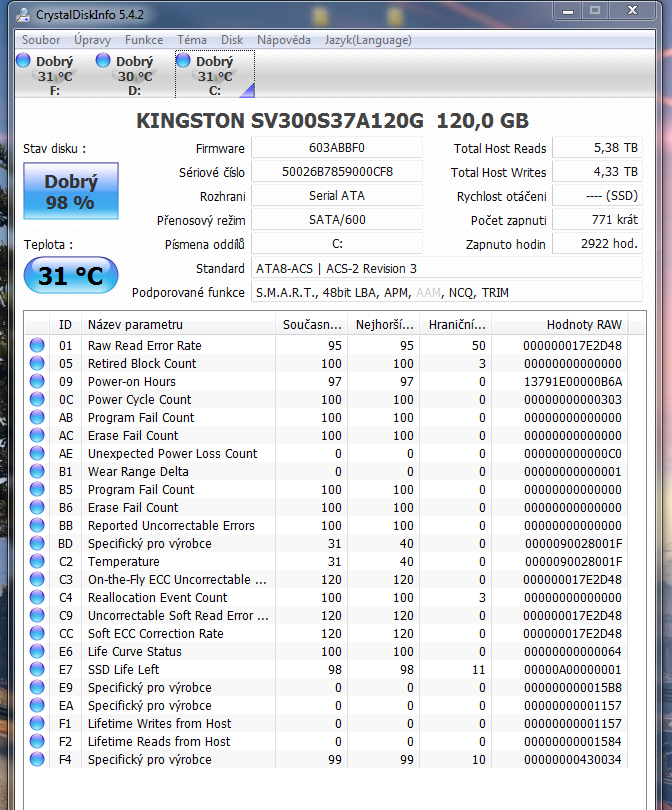Screen dimensions: 672x810
Task: Click status icon of Raw Read Error Rate
Action: tap(37, 345)
